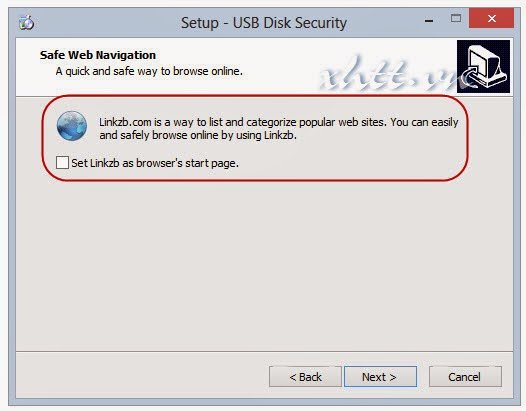The width and height of the screenshot is (526, 411).
Task: Click empty bottom bar left of Back button
Action: [141, 376]
